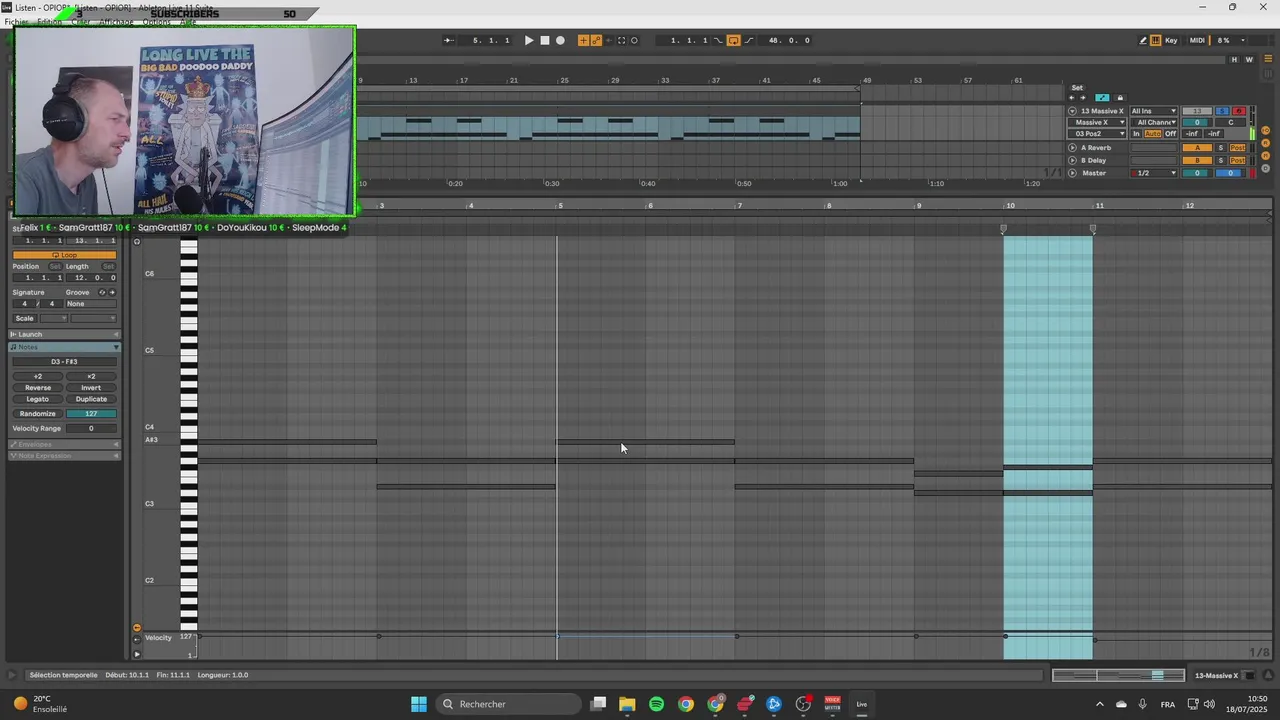Toggle the A Reverb Post button
Viewport: 1280px width, 720px height.
tap(1238, 148)
